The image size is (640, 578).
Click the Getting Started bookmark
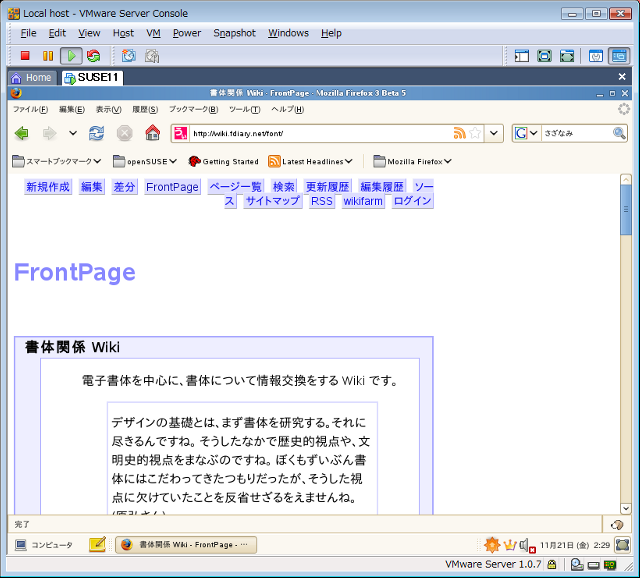pos(223,161)
